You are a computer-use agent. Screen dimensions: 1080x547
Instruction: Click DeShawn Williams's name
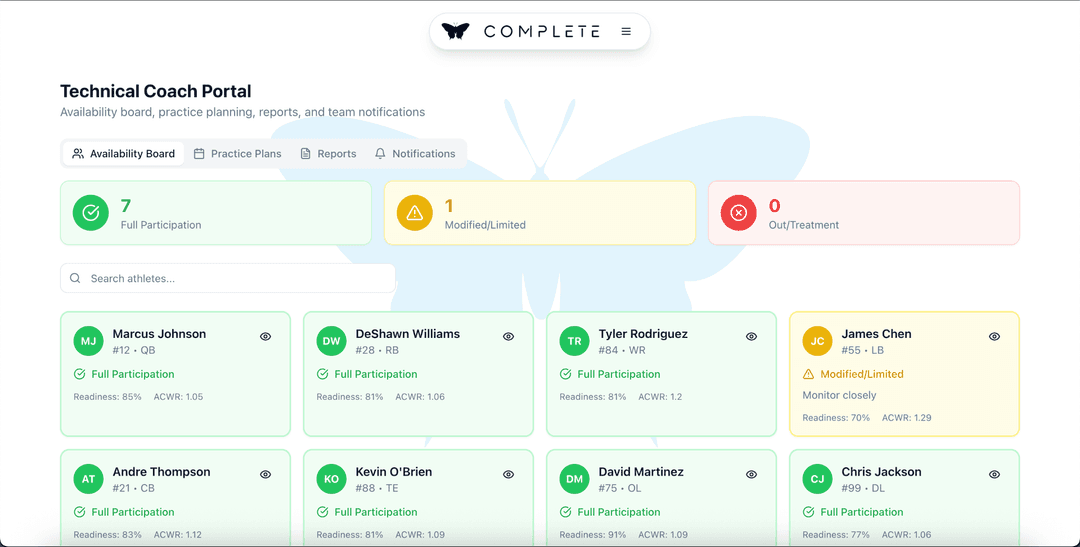pyautogui.click(x=408, y=333)
